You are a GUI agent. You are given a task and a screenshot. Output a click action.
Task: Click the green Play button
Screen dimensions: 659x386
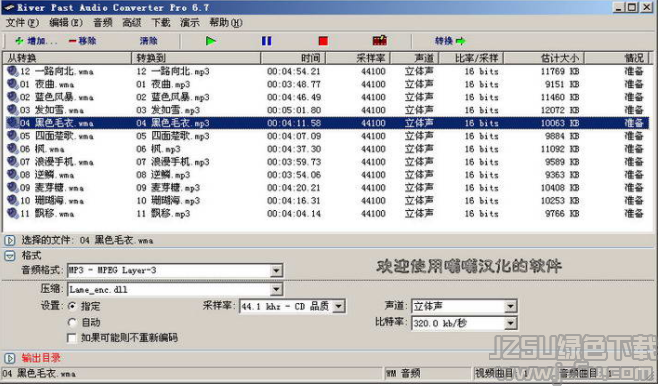point(211,41)
